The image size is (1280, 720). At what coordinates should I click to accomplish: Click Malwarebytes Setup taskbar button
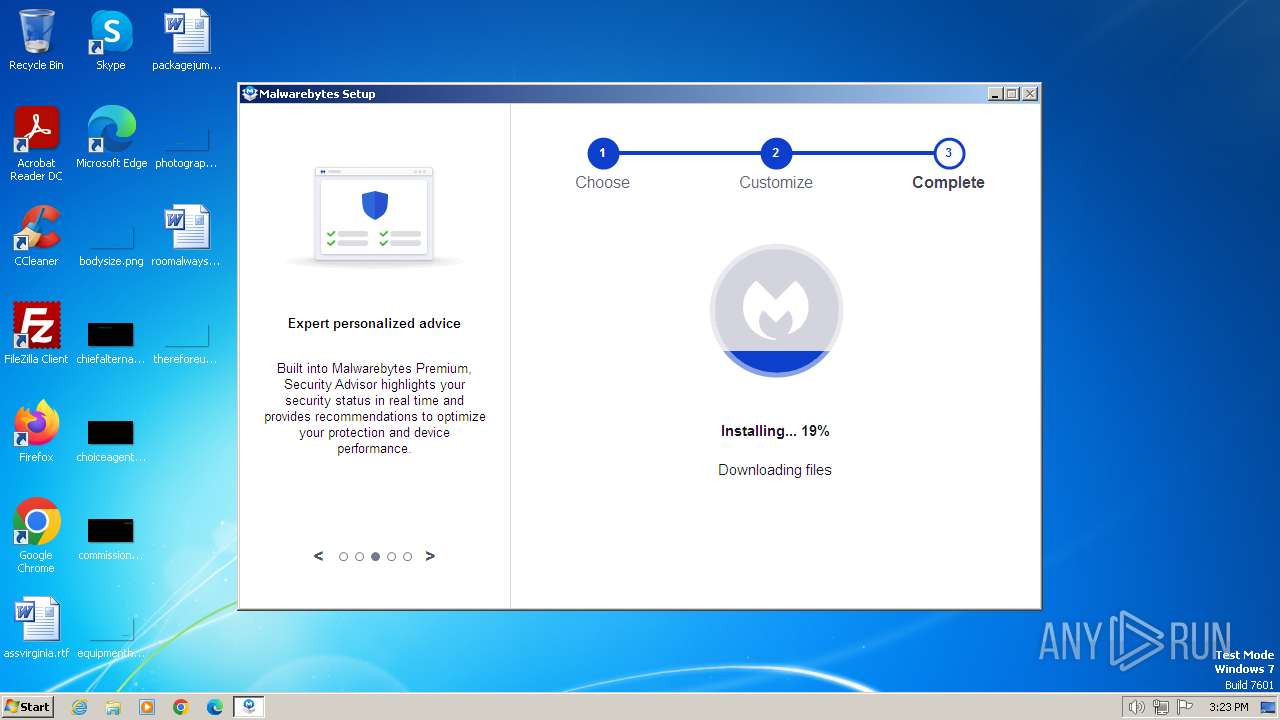(x=249, y=707)
